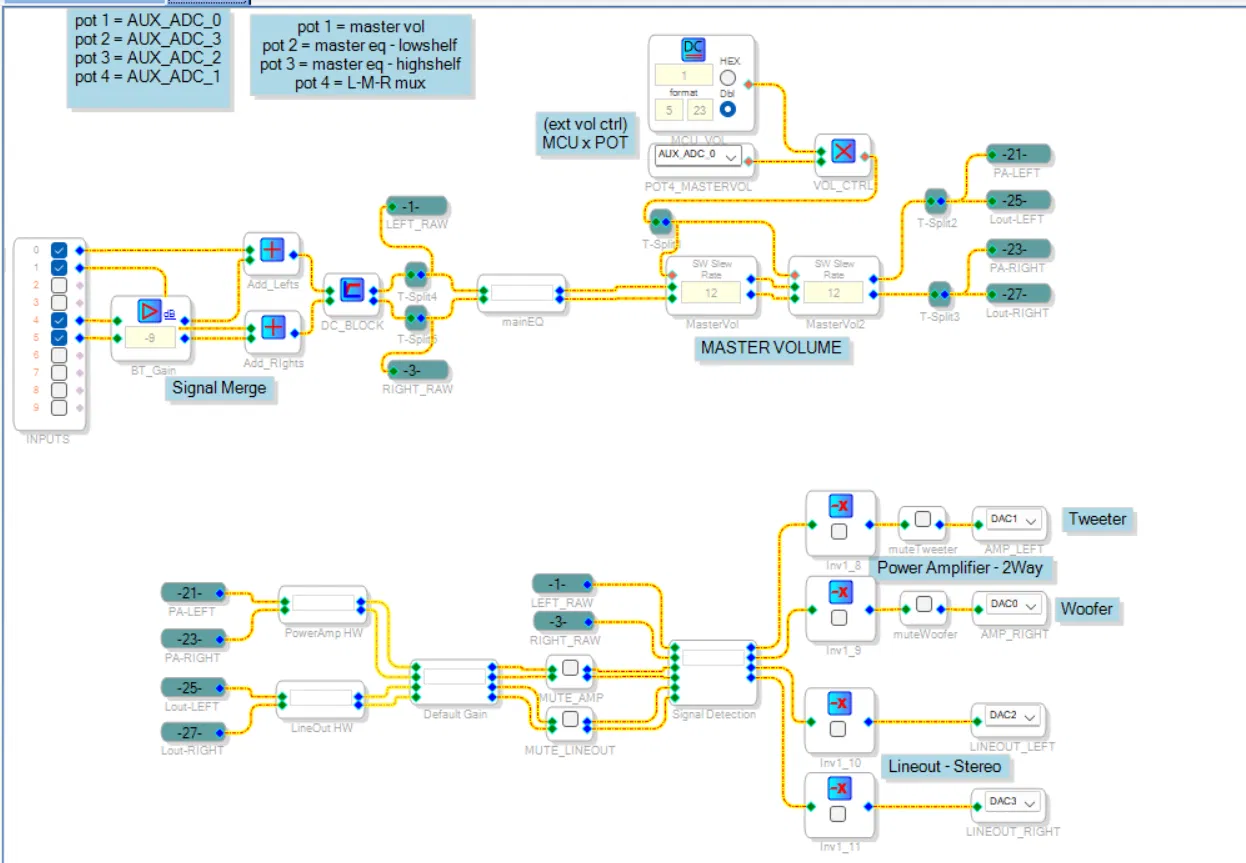The height and width of the screenshot is (863, 1246).
Task: Click the invert icon of Inv1_10
Action: 840,704
